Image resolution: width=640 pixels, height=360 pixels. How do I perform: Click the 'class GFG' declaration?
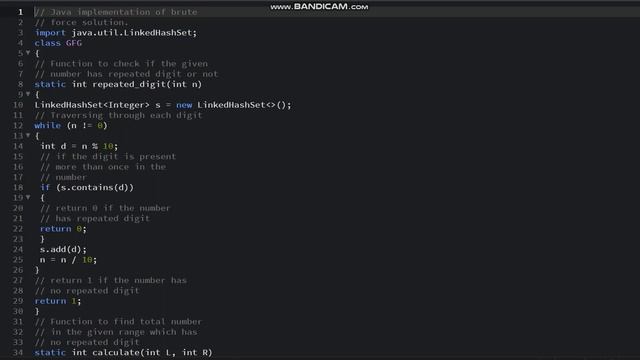click(x=58, y=43)
